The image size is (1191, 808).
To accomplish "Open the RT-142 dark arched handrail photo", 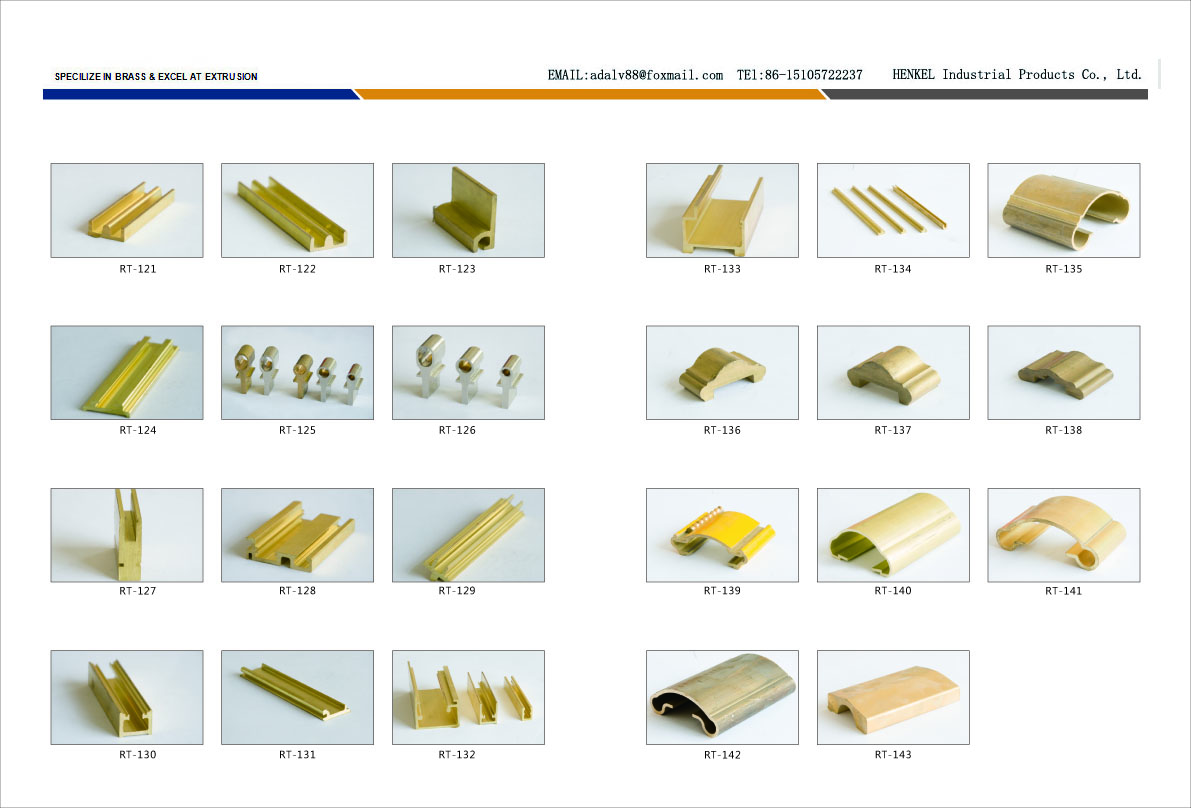I will click(x=722, y=697).
